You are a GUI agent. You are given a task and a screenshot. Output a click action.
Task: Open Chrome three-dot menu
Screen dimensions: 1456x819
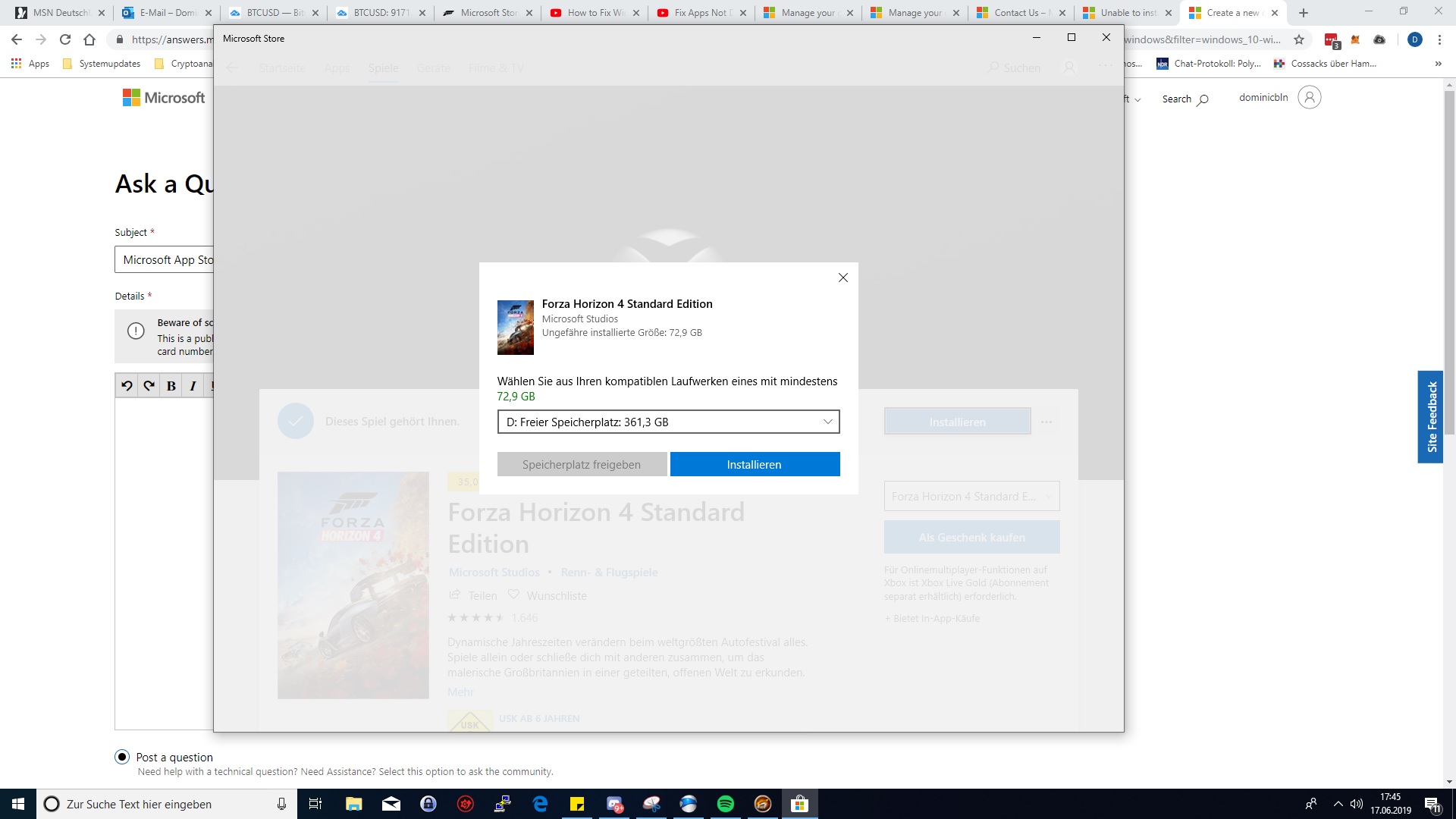[x=1439, y=39]
